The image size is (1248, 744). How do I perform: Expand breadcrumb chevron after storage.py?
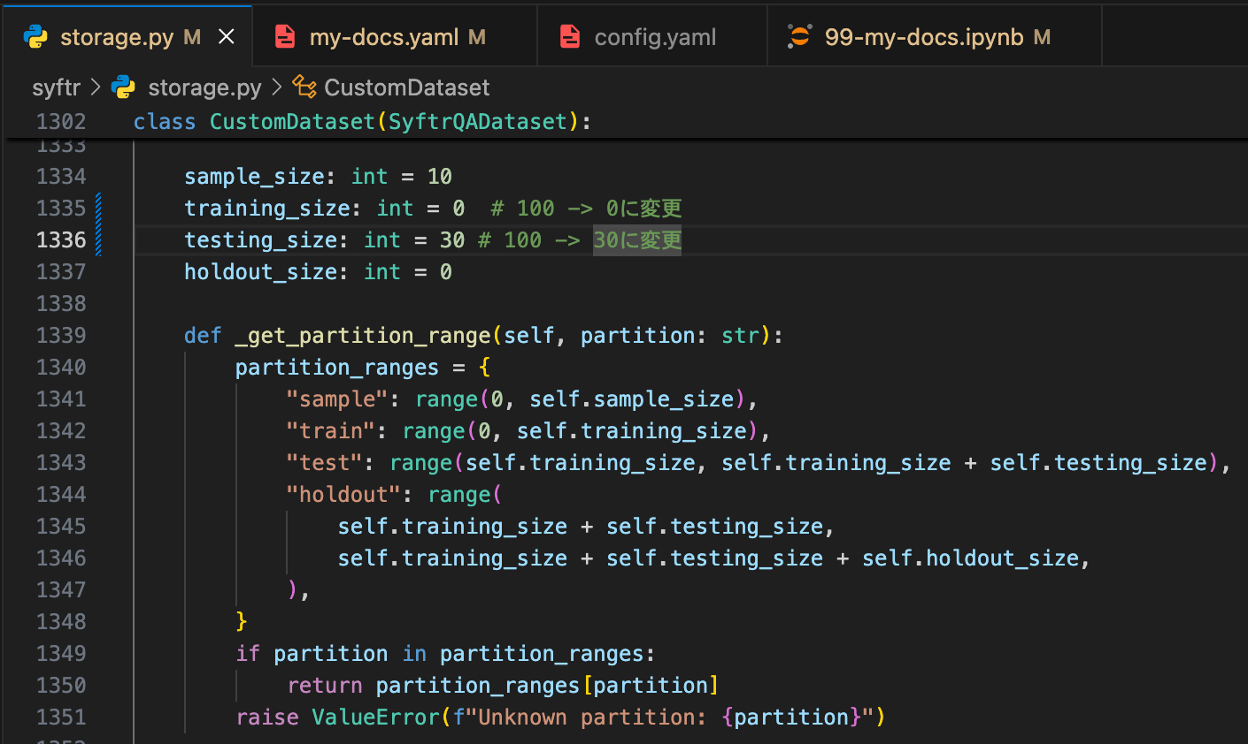pos(277,88)
